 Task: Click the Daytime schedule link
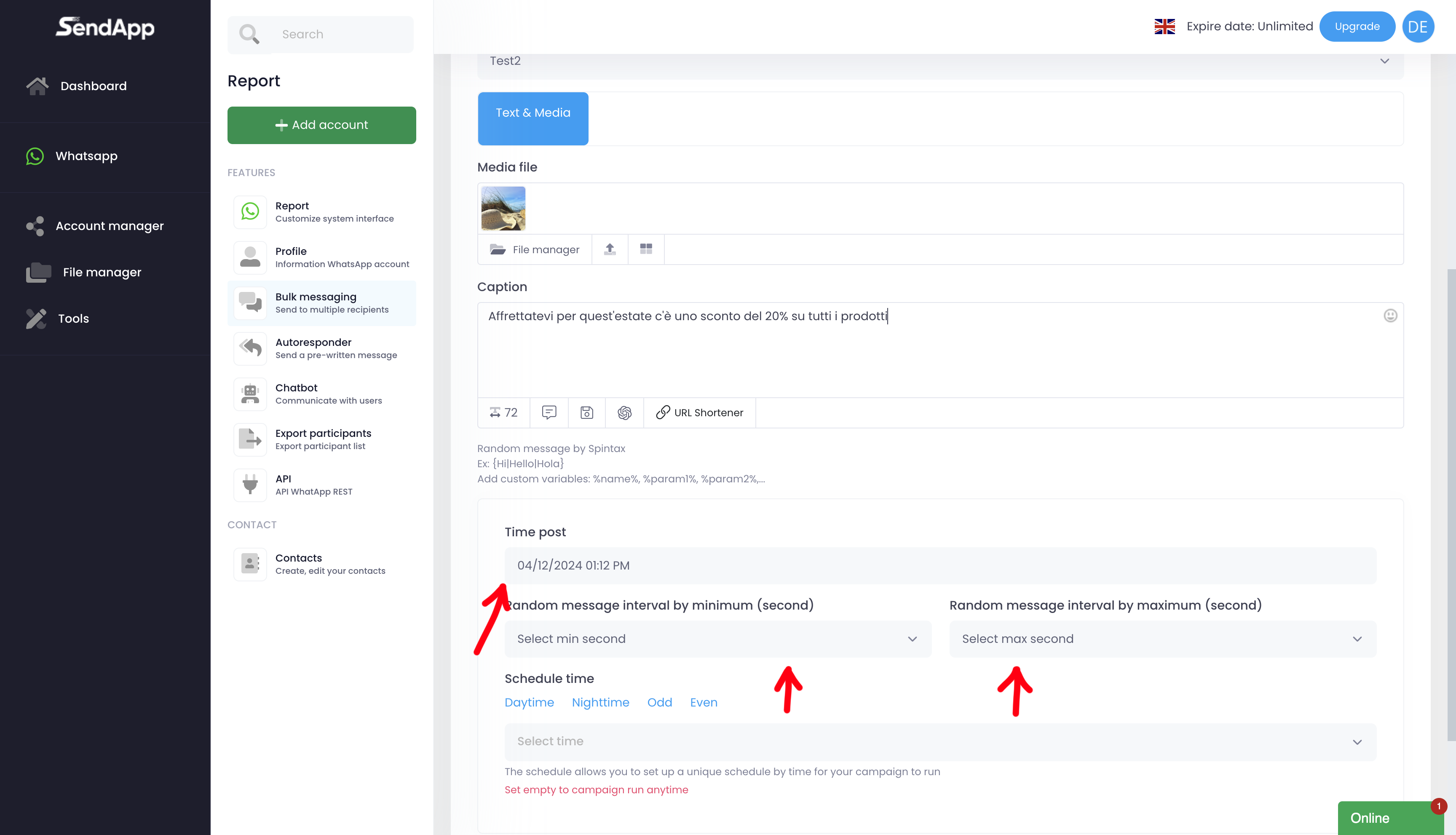[529, 703]
